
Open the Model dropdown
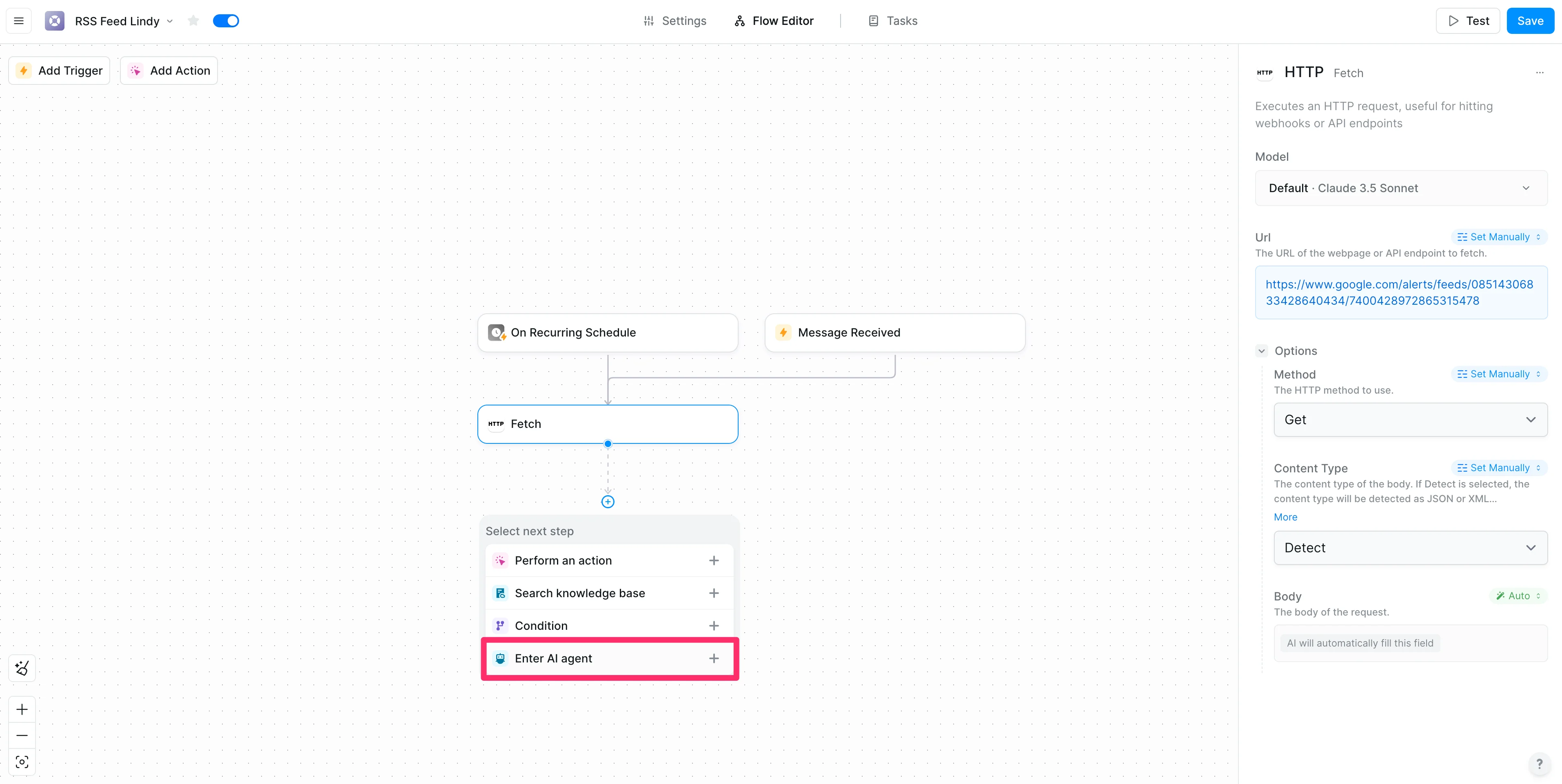[1401, 188]
